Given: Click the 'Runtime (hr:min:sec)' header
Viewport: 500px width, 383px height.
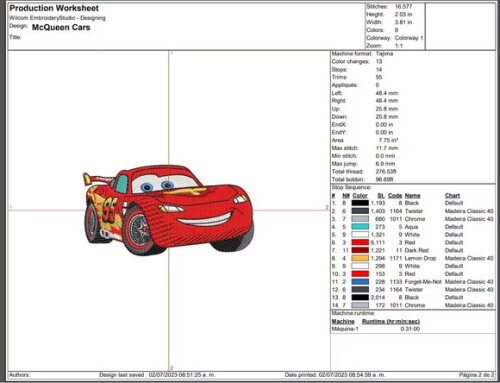Looking at the screenshot, I should click(x=391, y=321).
